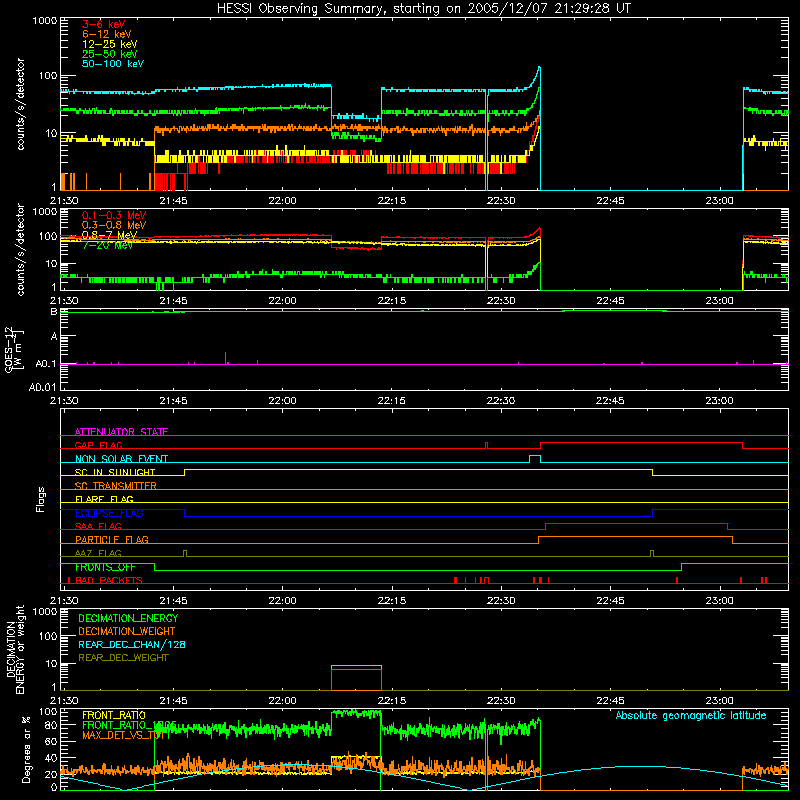Click the GOES-12 axis label
Viewport: 800px width, 800px height.
pyautogui.click(x=14, y=349)
